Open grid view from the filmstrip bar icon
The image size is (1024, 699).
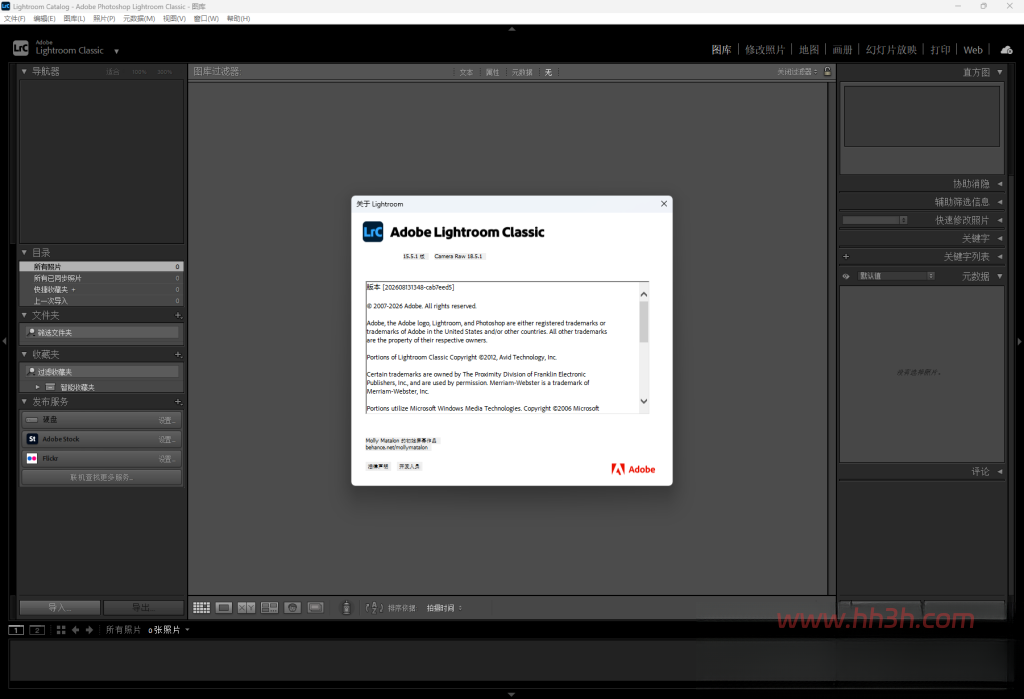(61, 630)
